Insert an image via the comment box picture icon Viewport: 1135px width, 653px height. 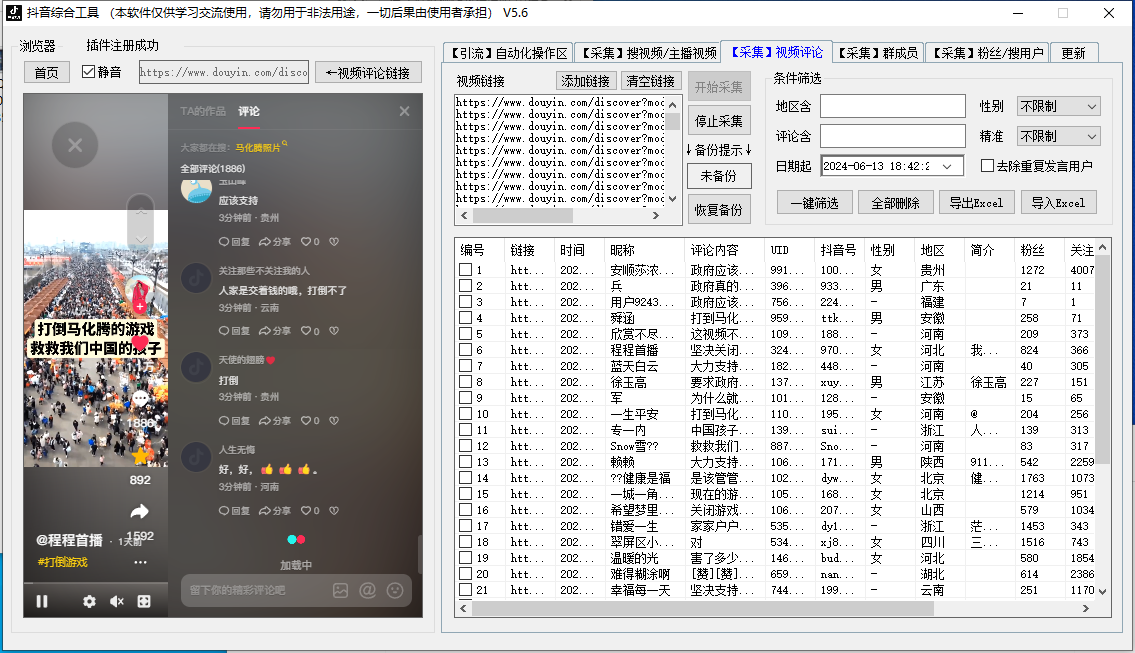340,591
